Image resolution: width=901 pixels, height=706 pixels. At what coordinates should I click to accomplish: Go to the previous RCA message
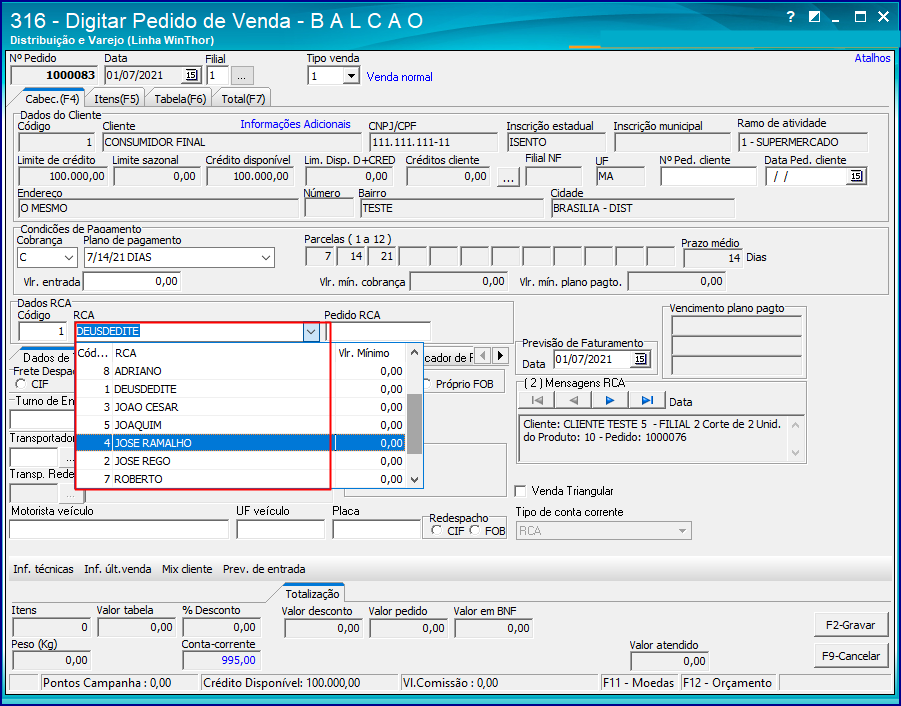(573, 400)
